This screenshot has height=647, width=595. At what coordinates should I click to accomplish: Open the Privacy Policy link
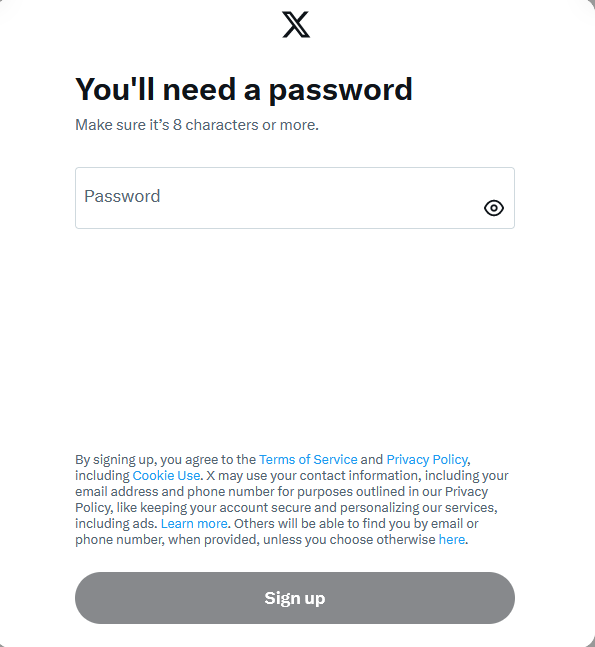(x=427, y=459)
